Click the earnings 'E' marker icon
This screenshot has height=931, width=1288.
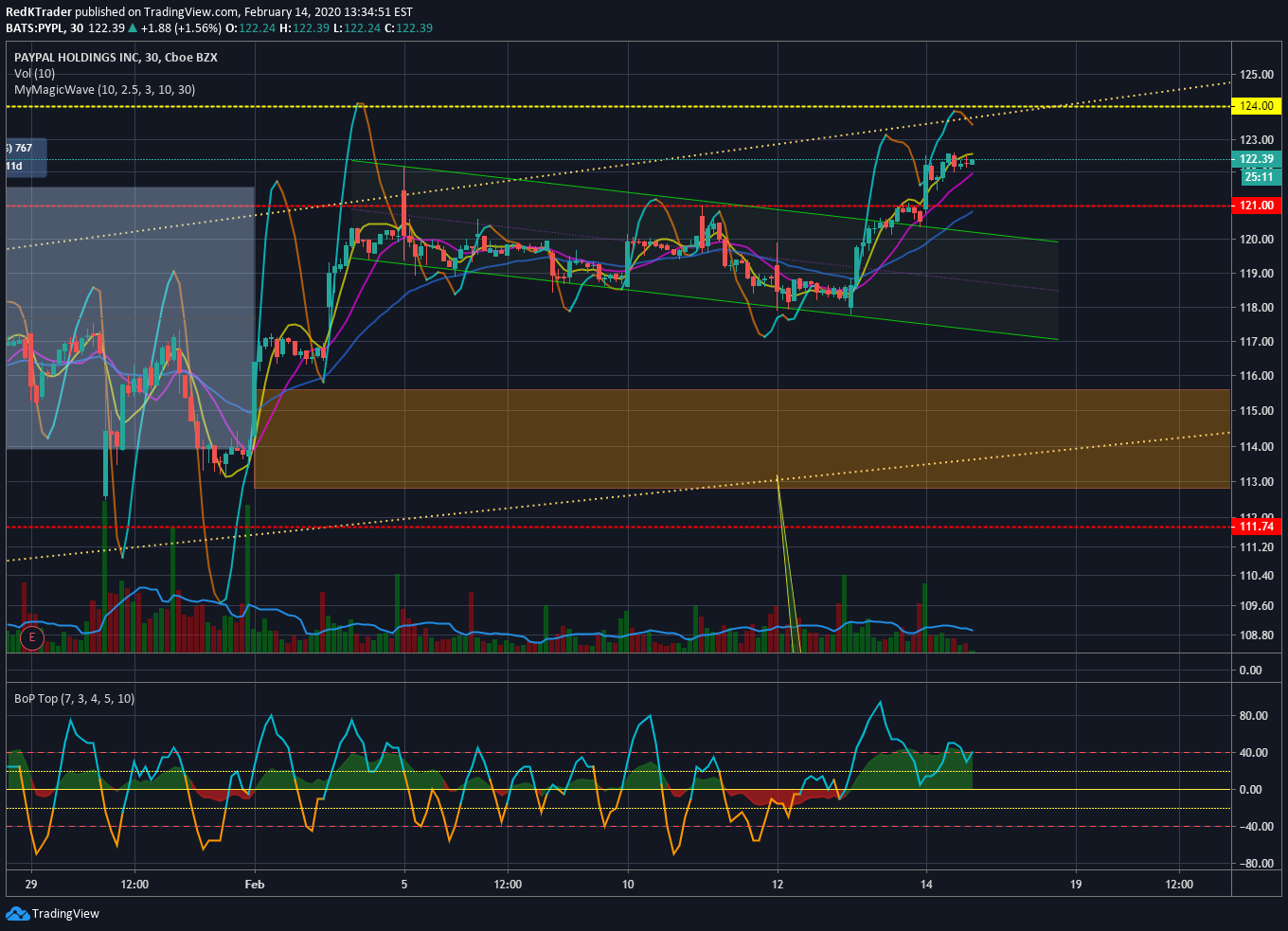32,637
